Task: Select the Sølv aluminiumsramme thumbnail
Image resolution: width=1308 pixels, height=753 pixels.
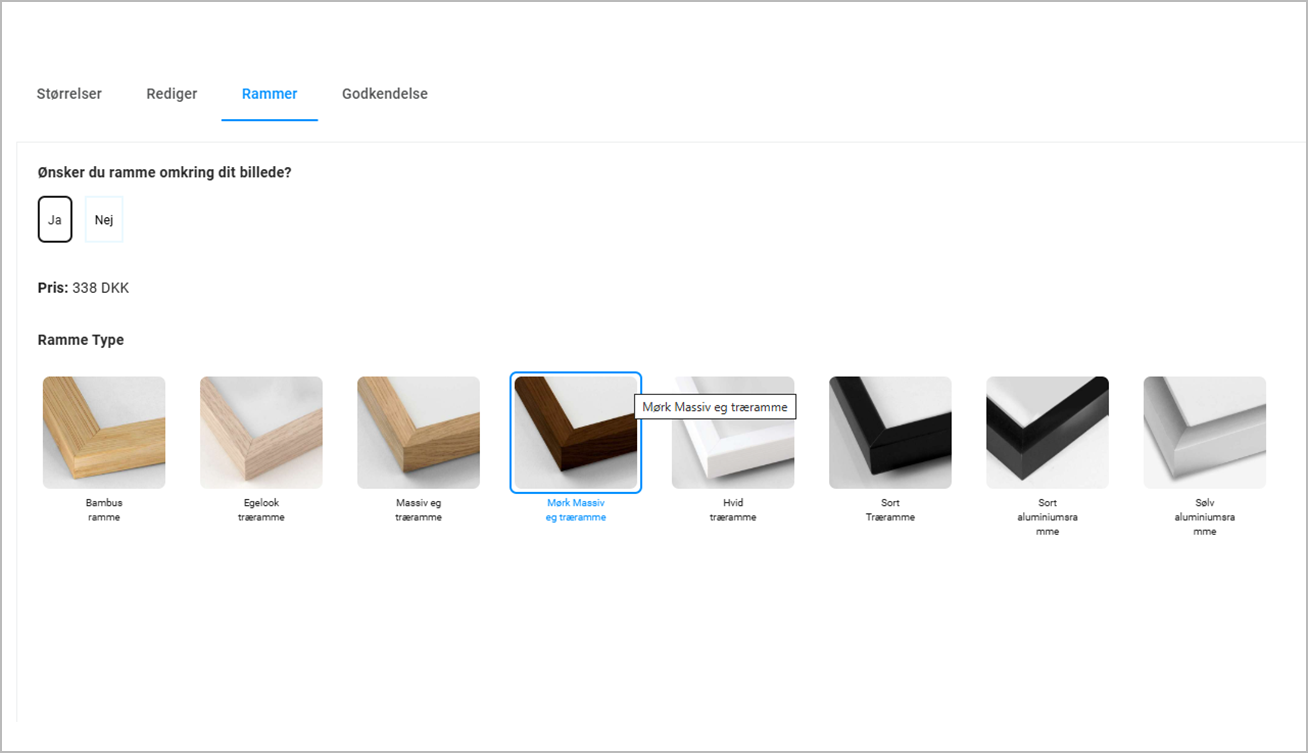Action: [x=1205, y=432]
